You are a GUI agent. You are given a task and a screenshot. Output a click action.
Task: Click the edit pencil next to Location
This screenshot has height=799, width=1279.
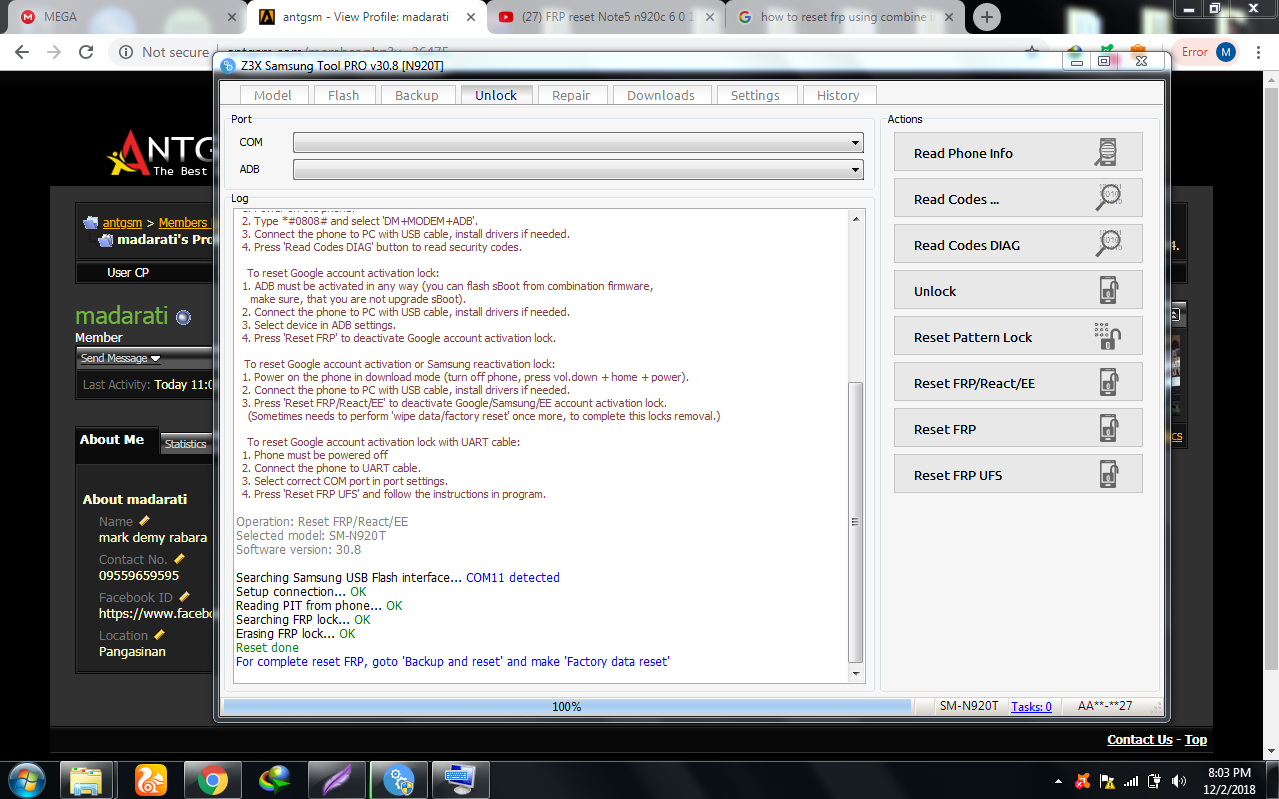(x=159, y=635)
